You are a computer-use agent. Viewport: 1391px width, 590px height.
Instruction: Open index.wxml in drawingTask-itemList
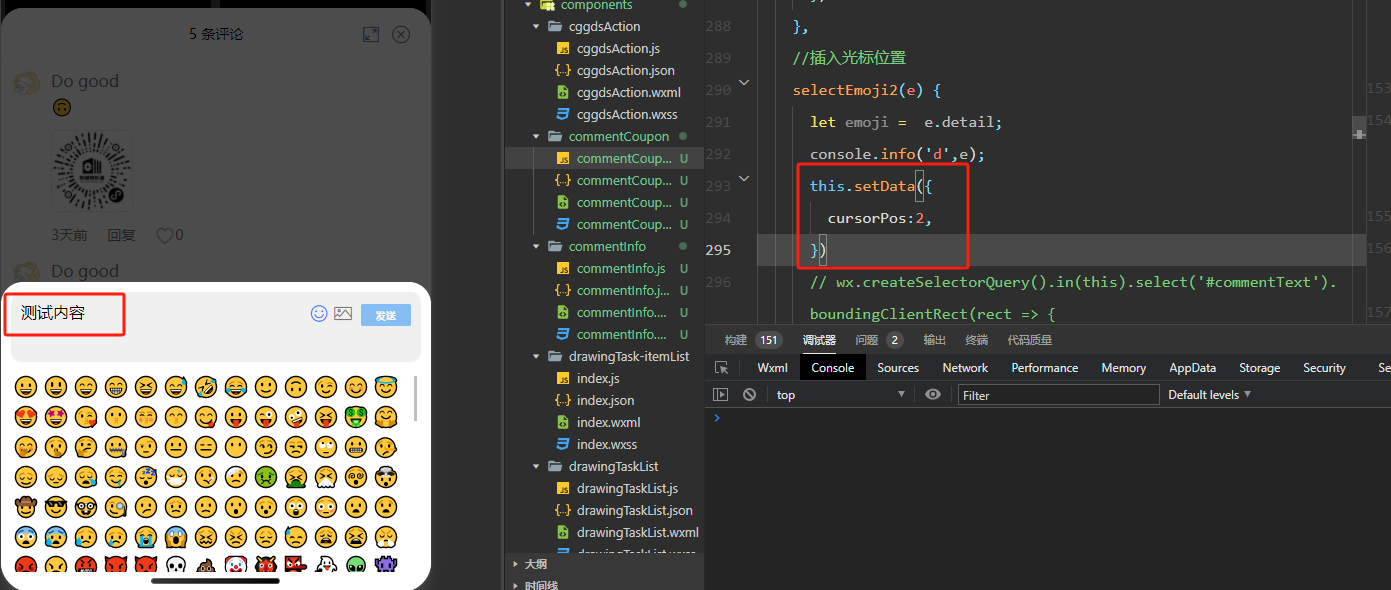point(608,422)
